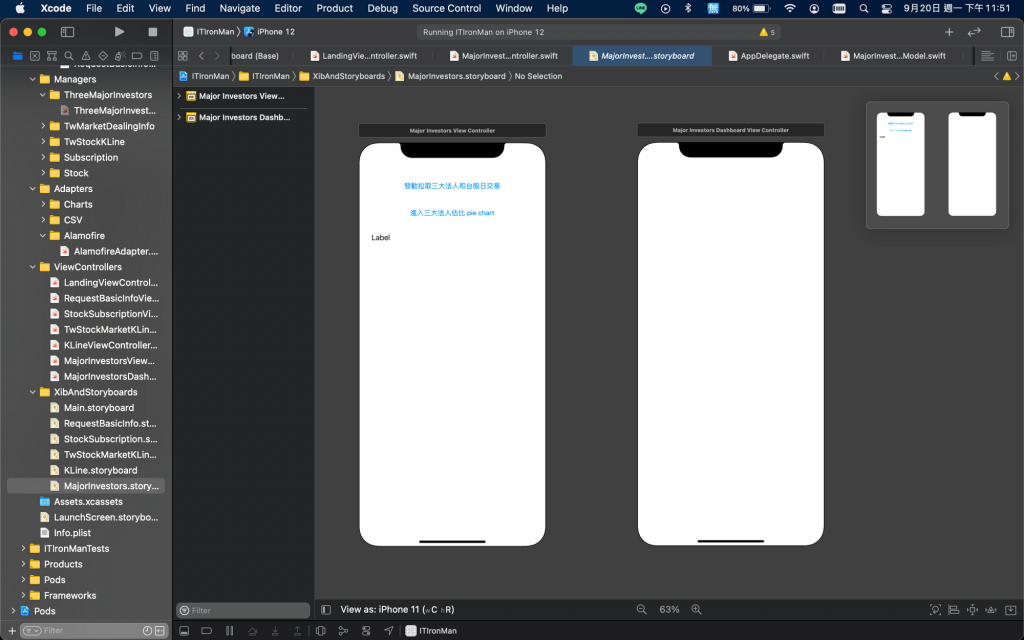Open the Align constraints menu
Image resolution: width=1024 pixels, height=640 pixels.
pos(953,610)
